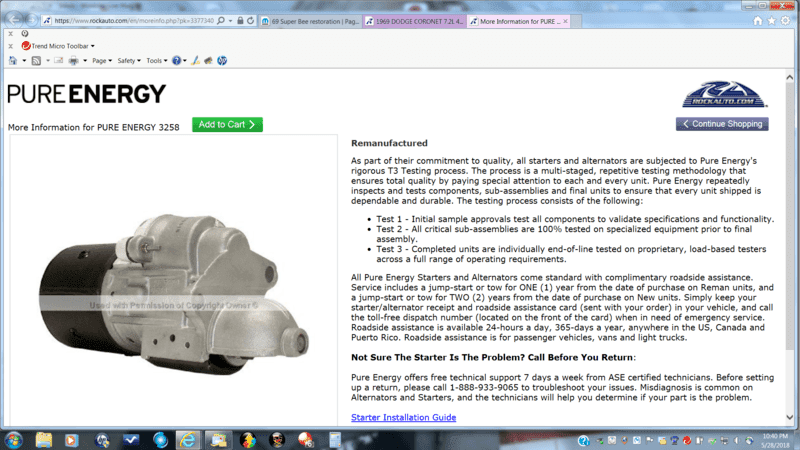Click the RockAuto.com logo
The height and width of the screenshot is (450, 800).
coord(725,94)
